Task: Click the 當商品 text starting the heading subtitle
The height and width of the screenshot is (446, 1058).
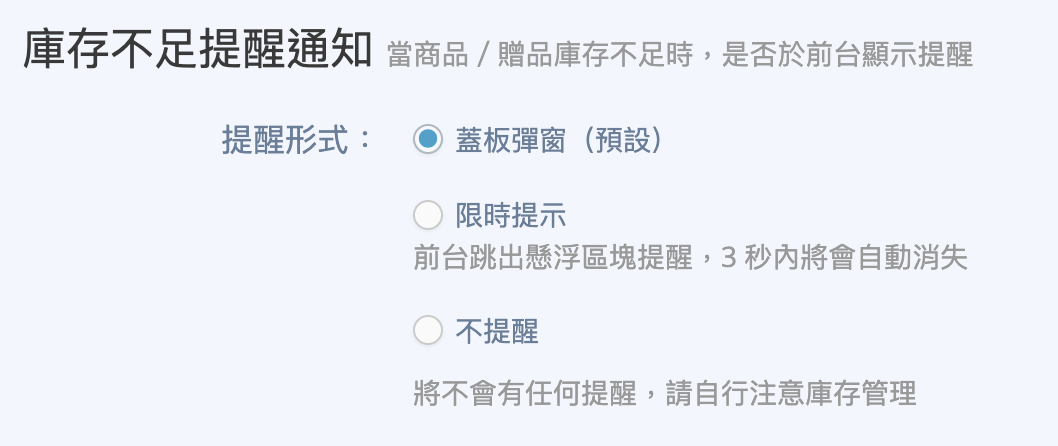Action: [x=427, y=54]
